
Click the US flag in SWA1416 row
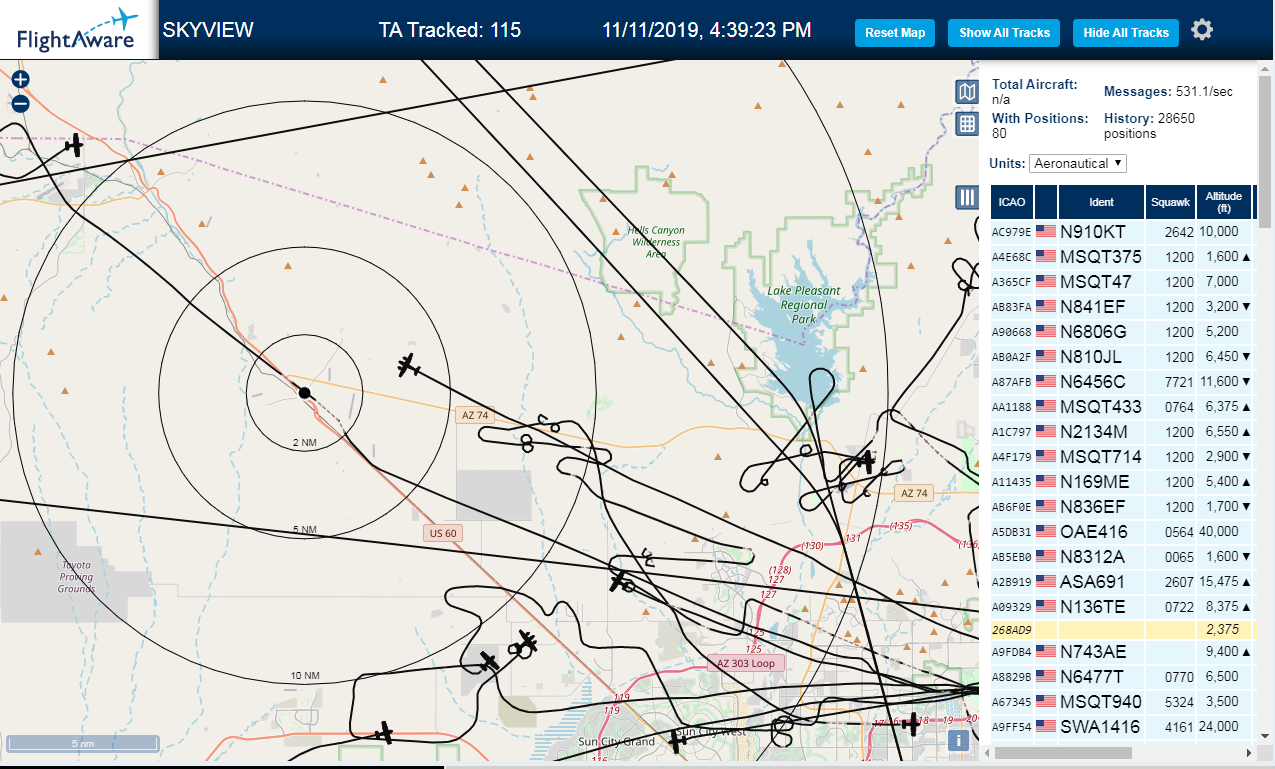[1046, 726]
